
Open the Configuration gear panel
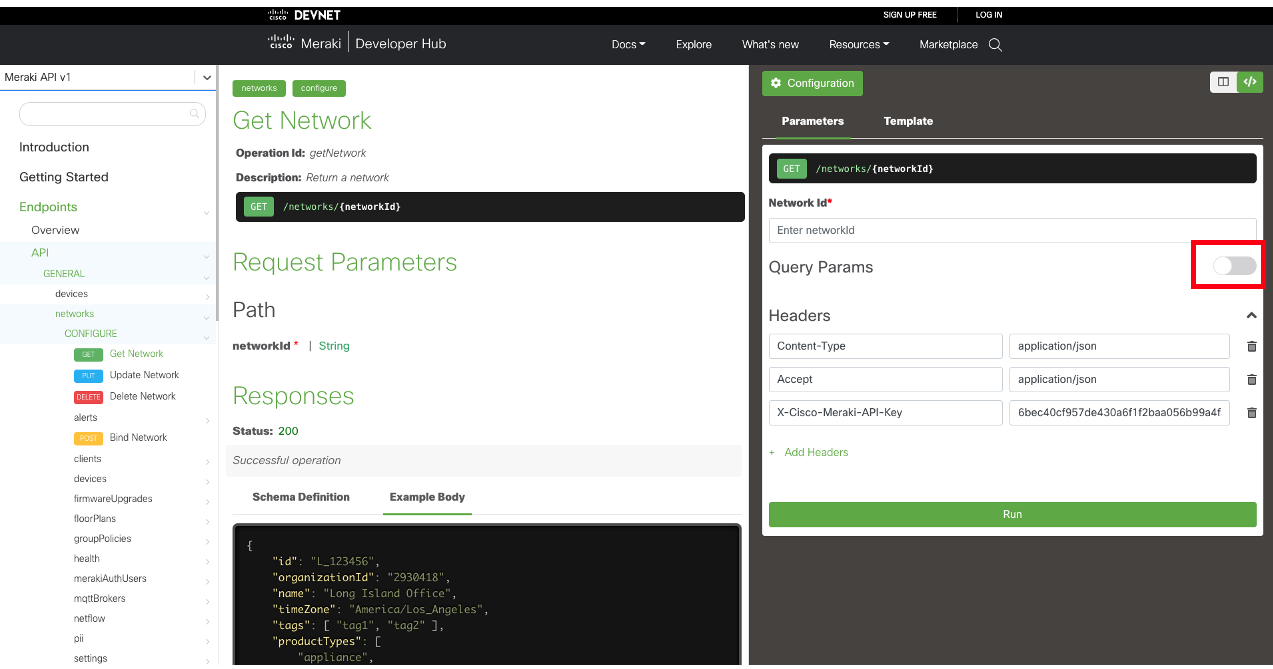[812, 83]
